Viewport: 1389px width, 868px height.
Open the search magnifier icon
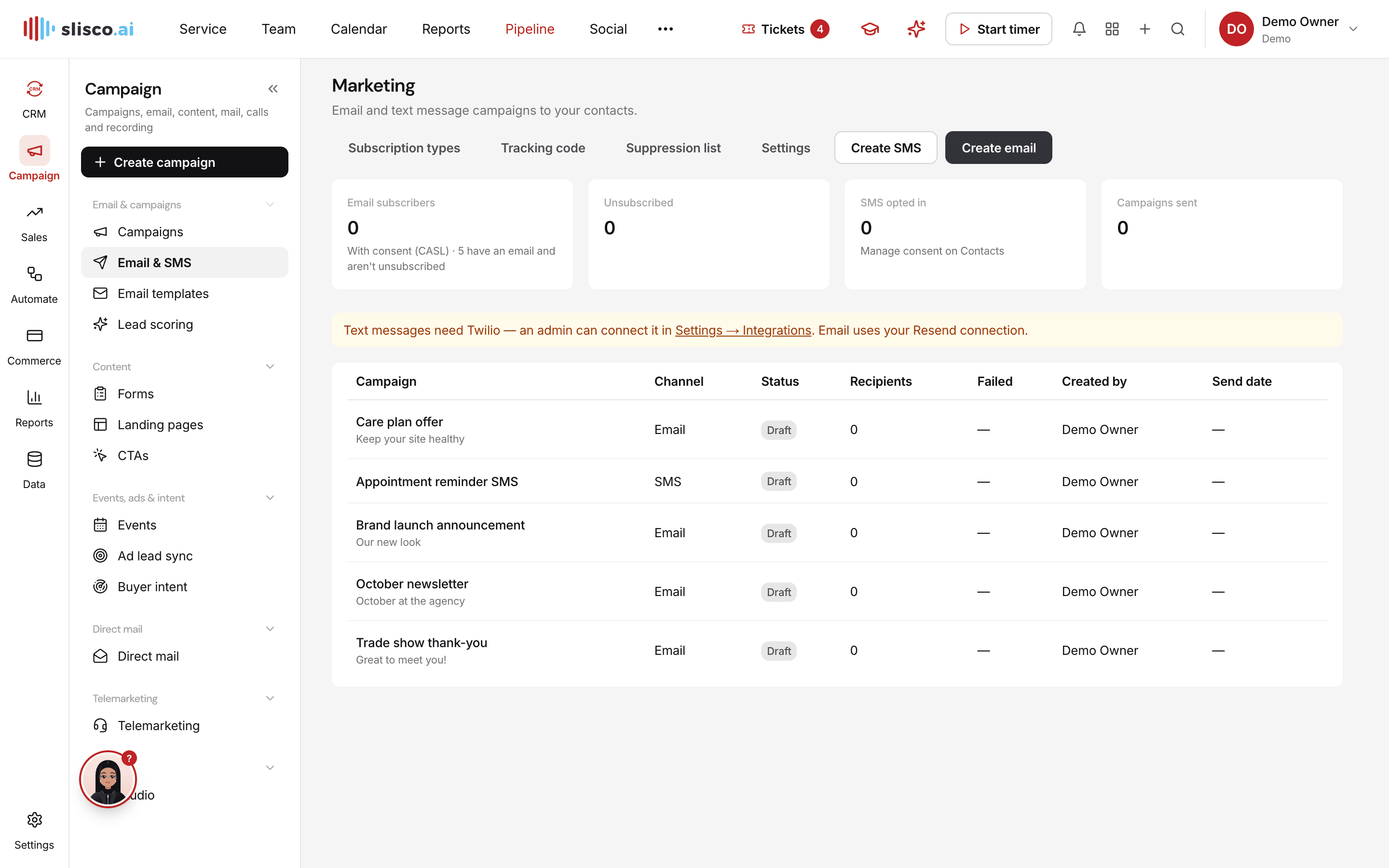(x=1177, y=29)
